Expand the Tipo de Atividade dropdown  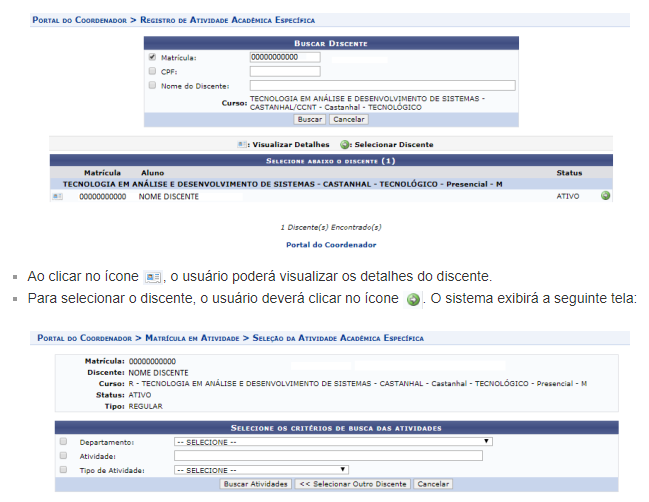260,469
